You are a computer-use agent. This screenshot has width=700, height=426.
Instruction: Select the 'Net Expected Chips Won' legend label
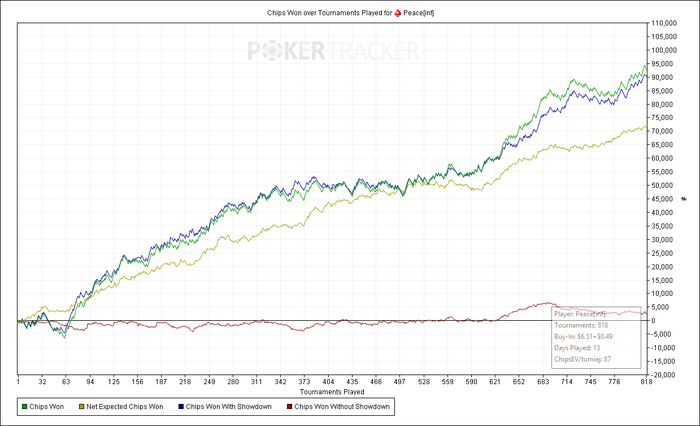pos(125,407)
